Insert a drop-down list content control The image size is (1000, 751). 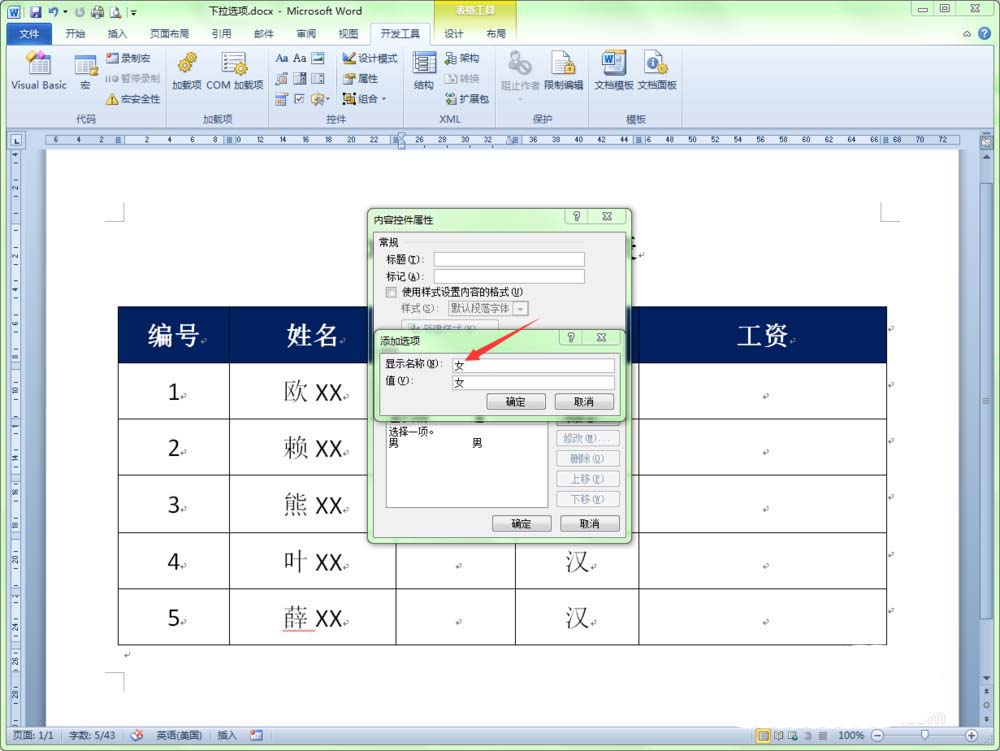318,78
